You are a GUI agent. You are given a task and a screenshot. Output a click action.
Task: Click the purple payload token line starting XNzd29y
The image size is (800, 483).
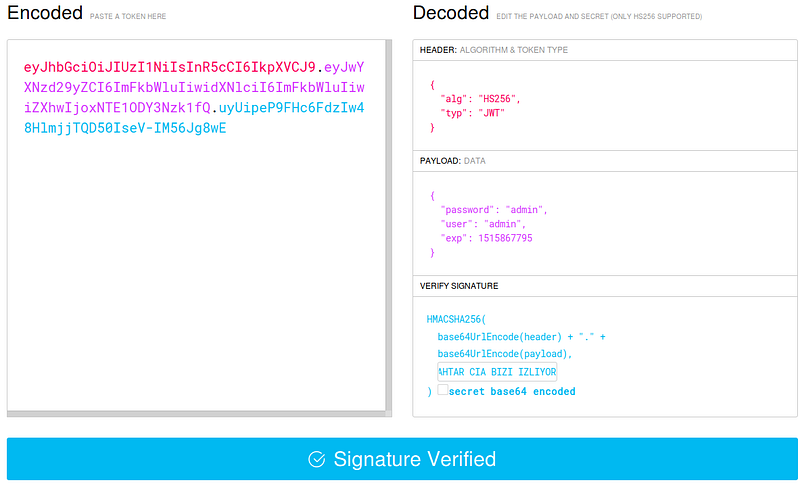[194, 88]
